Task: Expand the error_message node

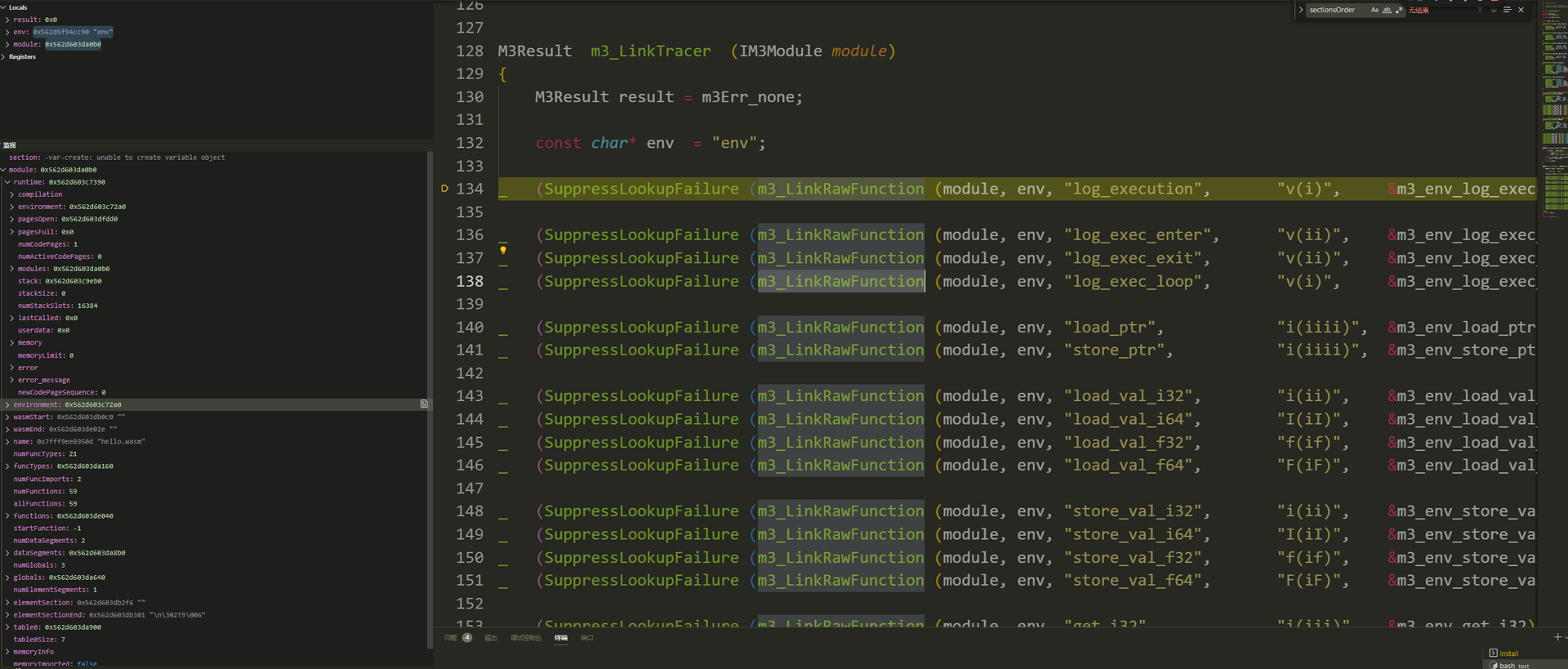Action: 12,380
